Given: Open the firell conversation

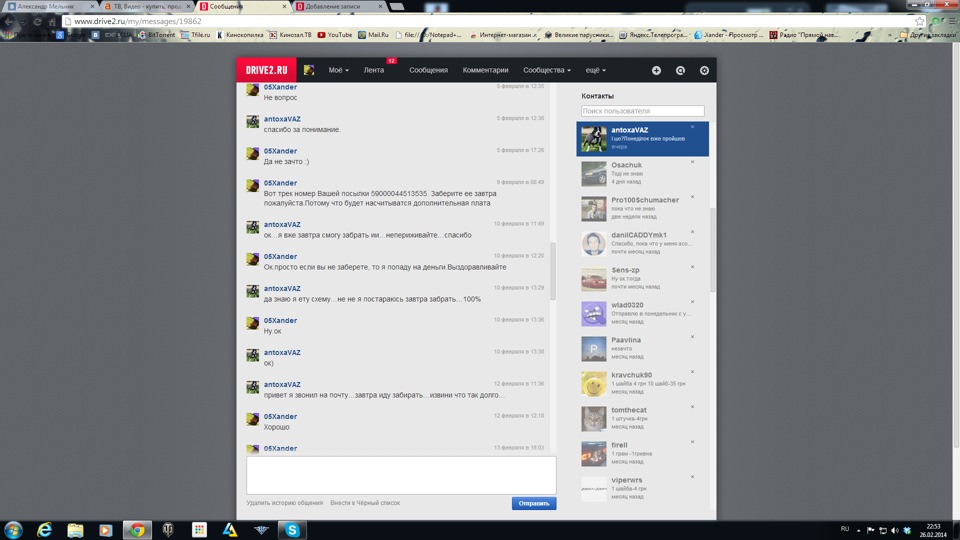Looking at the screenshot, I should 642,453.
